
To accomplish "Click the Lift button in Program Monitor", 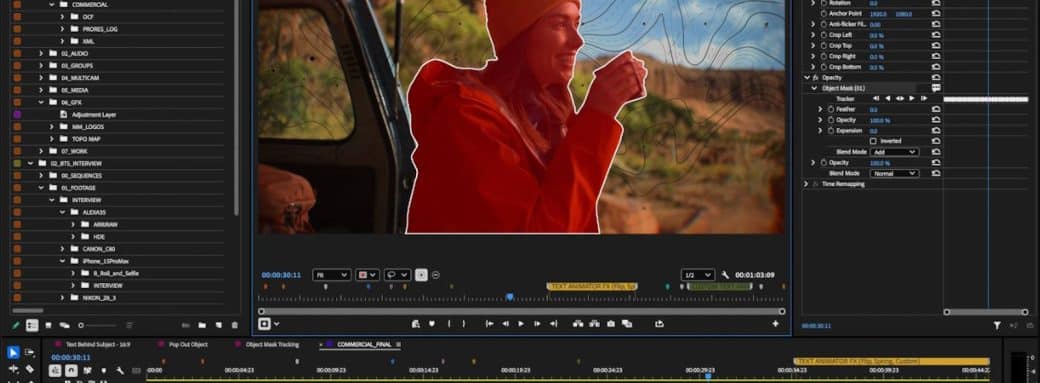I will coord(578,324).
